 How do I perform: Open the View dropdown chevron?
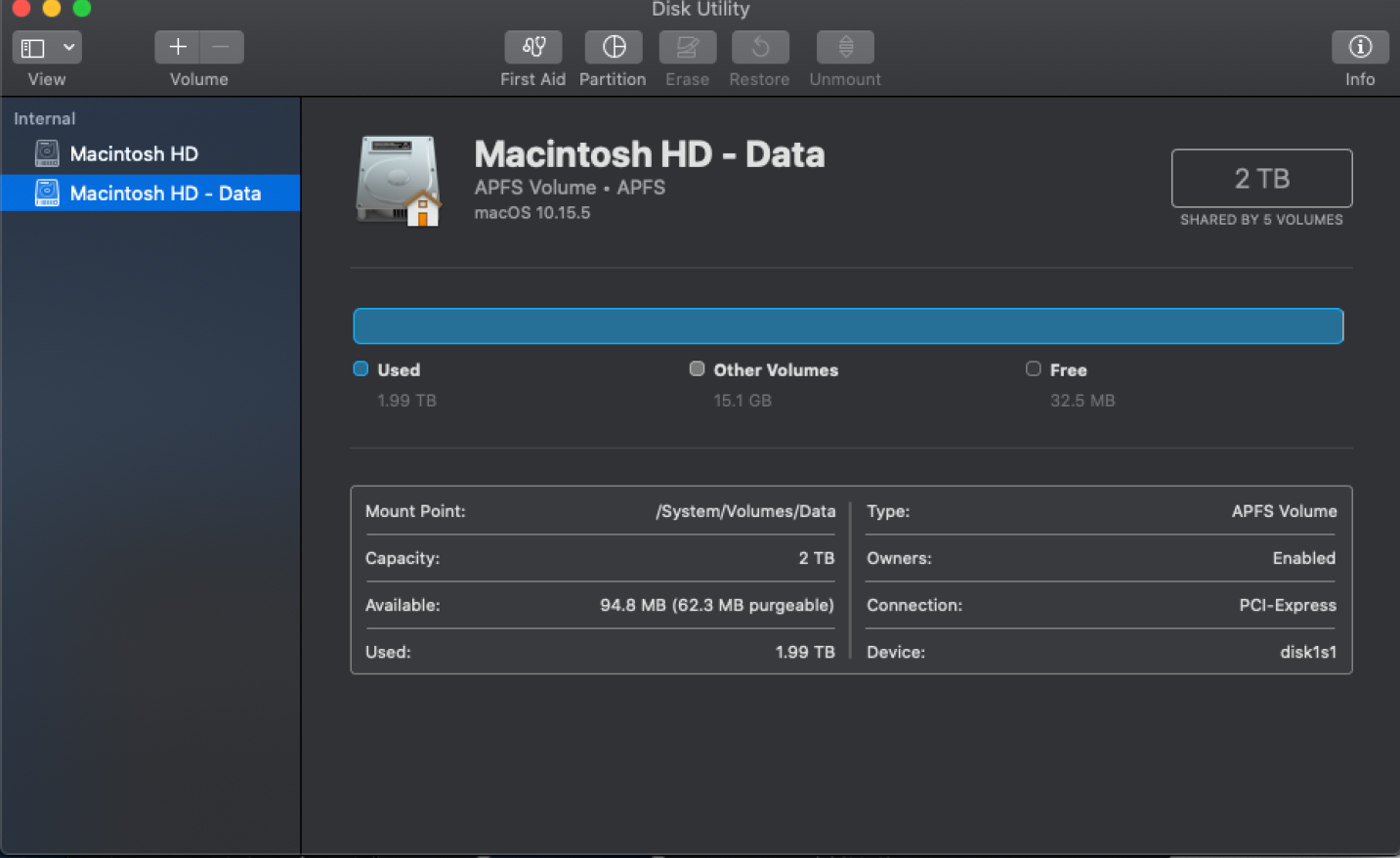(69, 47)
